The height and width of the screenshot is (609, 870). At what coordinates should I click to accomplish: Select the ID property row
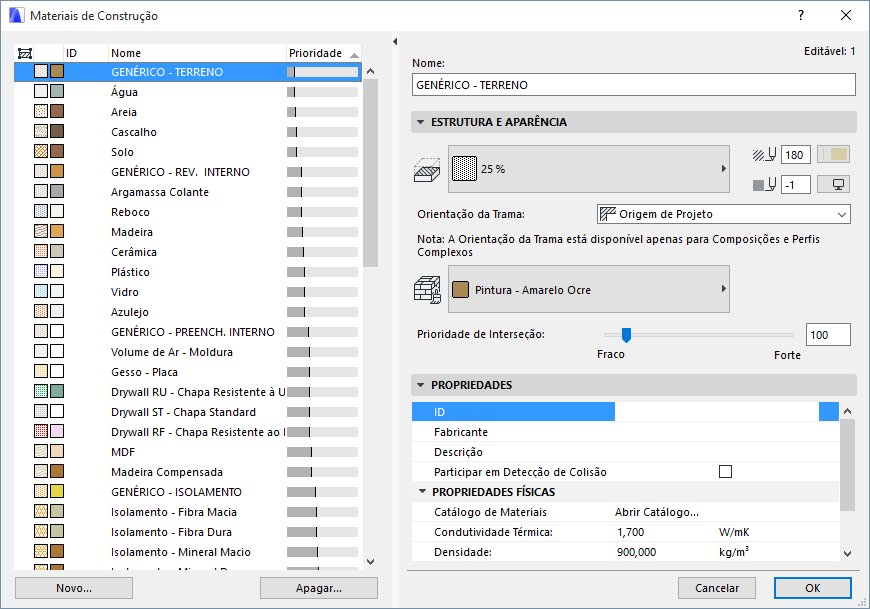625,412
